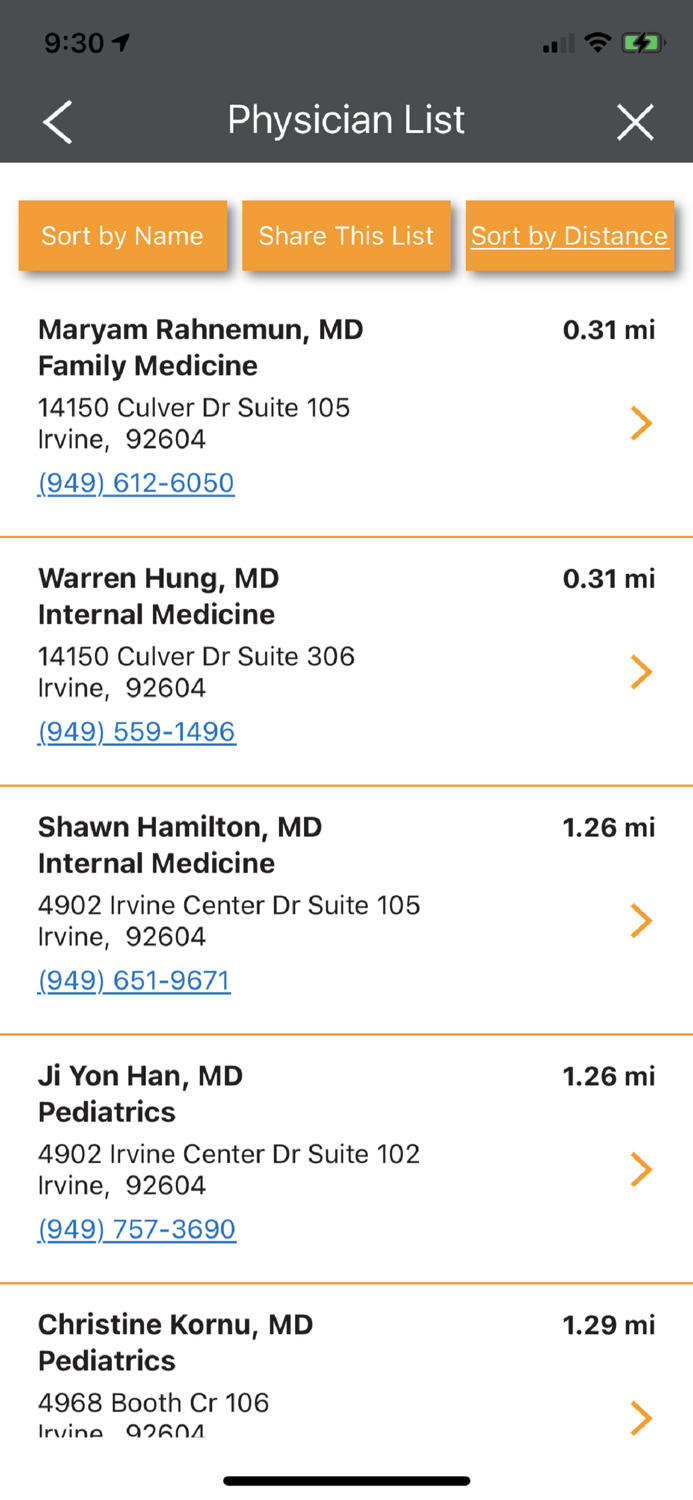Select Sort by Name
This screenshot has height=1500, width=693.
pos(122,236)
